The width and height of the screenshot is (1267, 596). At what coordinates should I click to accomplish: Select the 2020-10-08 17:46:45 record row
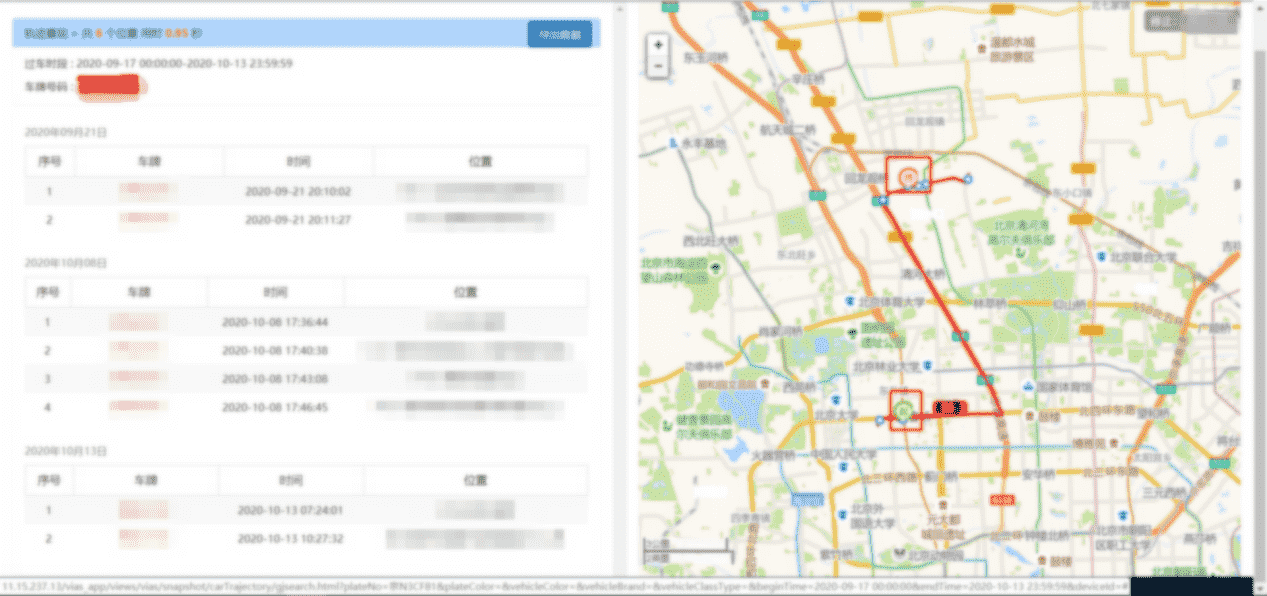coord(275,408)
